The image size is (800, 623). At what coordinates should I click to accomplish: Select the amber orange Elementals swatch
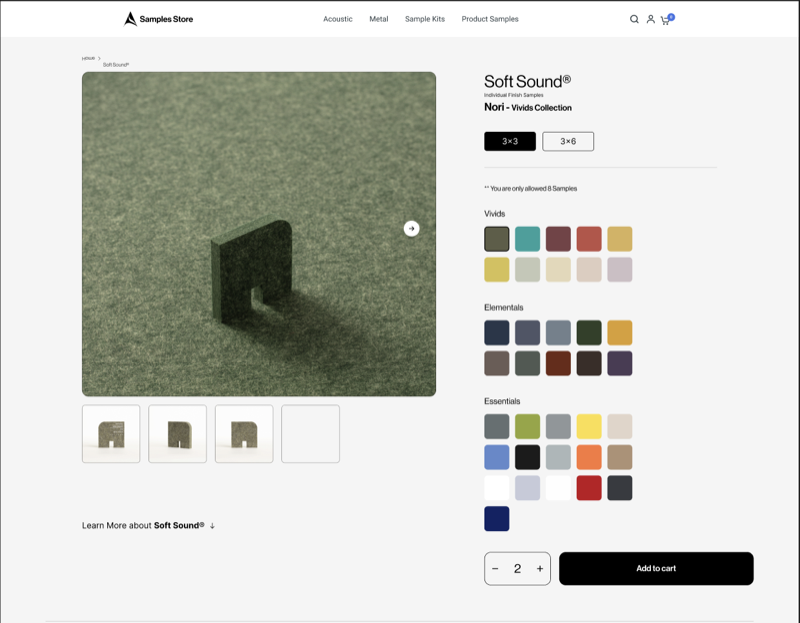click(619, 333)
